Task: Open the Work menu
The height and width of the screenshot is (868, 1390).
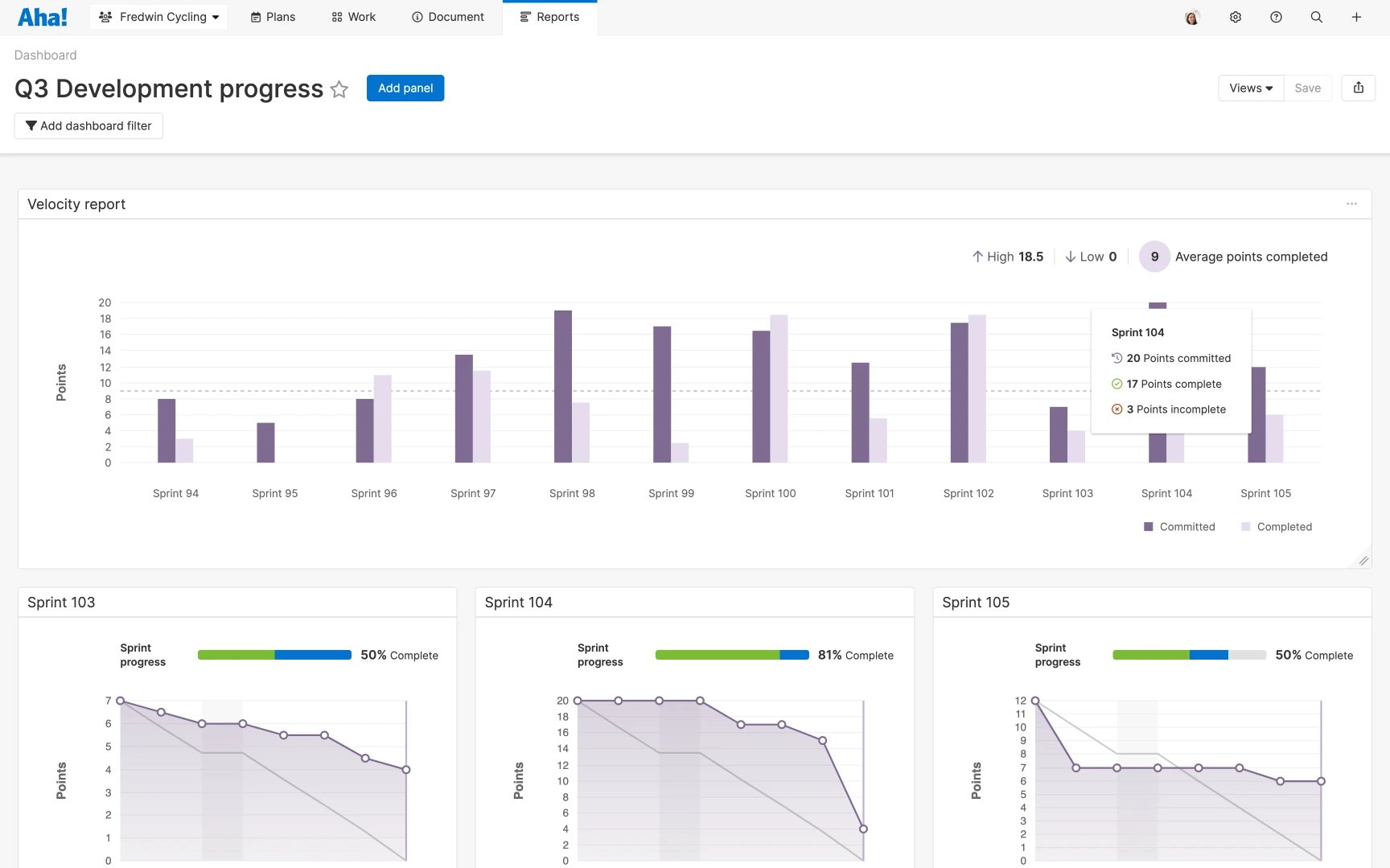Action: point(354,17)
